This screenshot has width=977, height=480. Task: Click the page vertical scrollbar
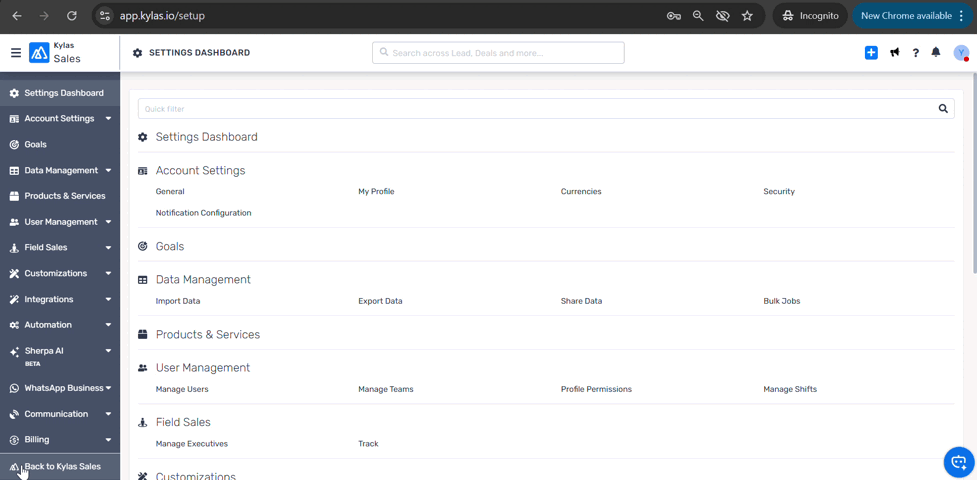[973, 175]
